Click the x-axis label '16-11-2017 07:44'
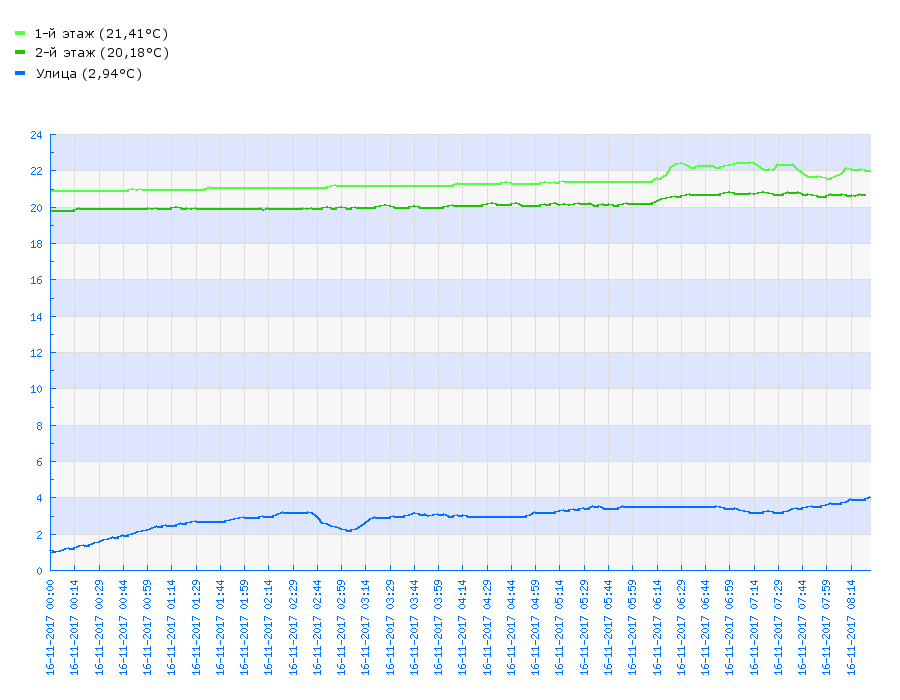900x700 pixels. [x=802, y=627]
